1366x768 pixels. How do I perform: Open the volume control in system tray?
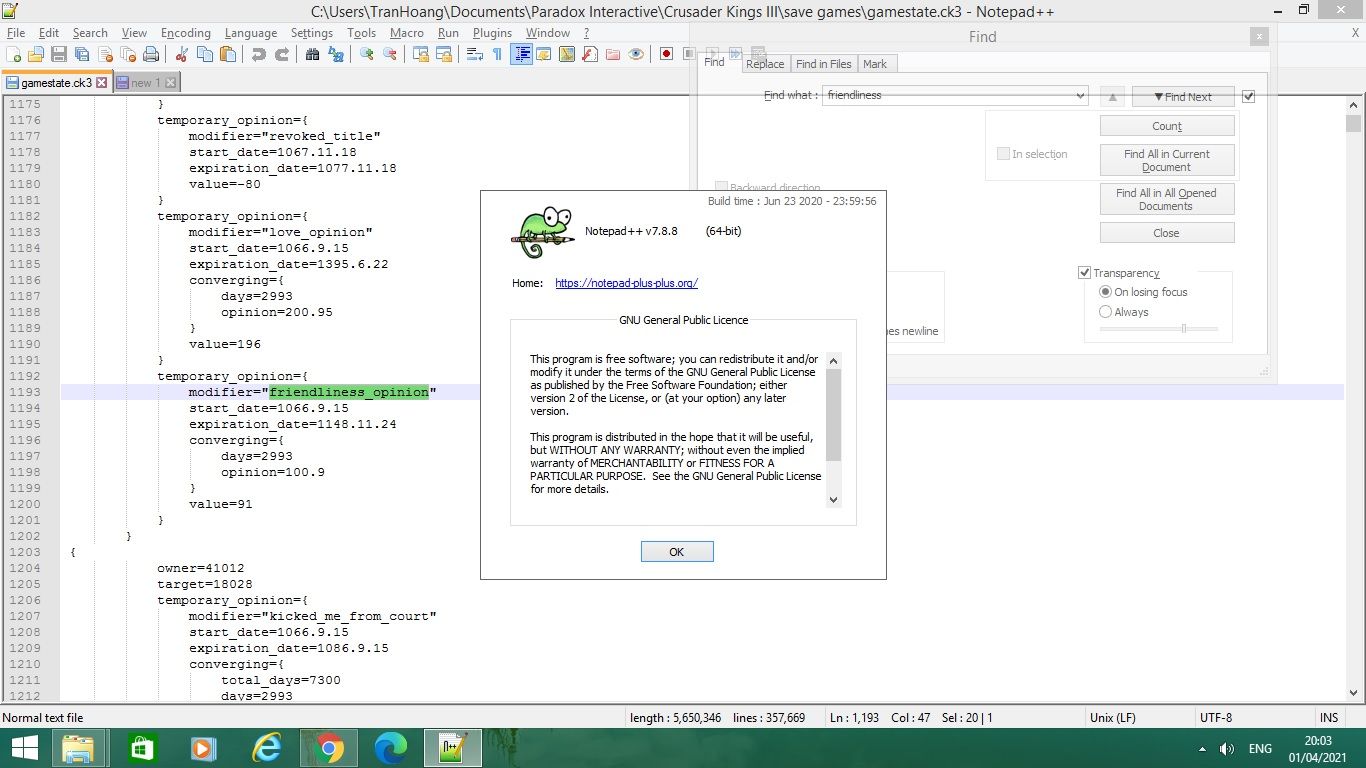1227,749
